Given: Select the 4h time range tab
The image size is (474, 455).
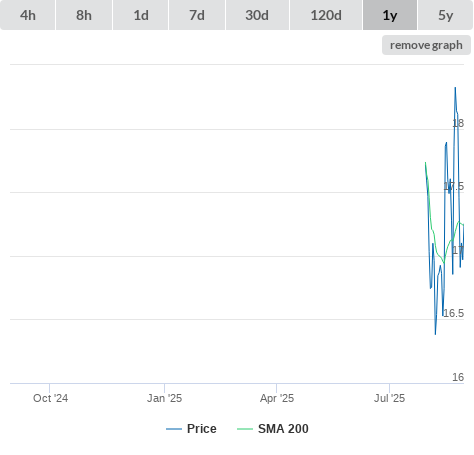Looking at the screenshot, I should click(28, 15).
